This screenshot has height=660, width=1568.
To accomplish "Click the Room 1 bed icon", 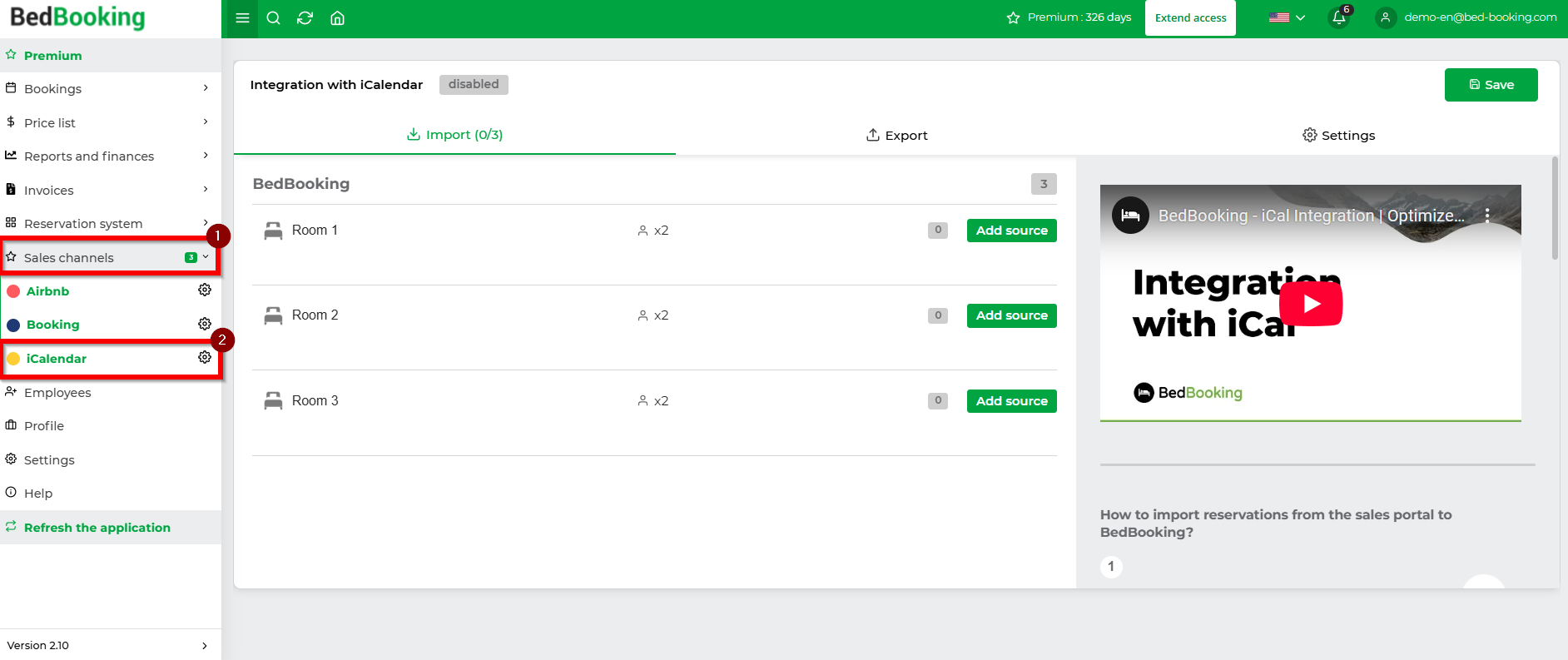I will click(x=273, y=231).
